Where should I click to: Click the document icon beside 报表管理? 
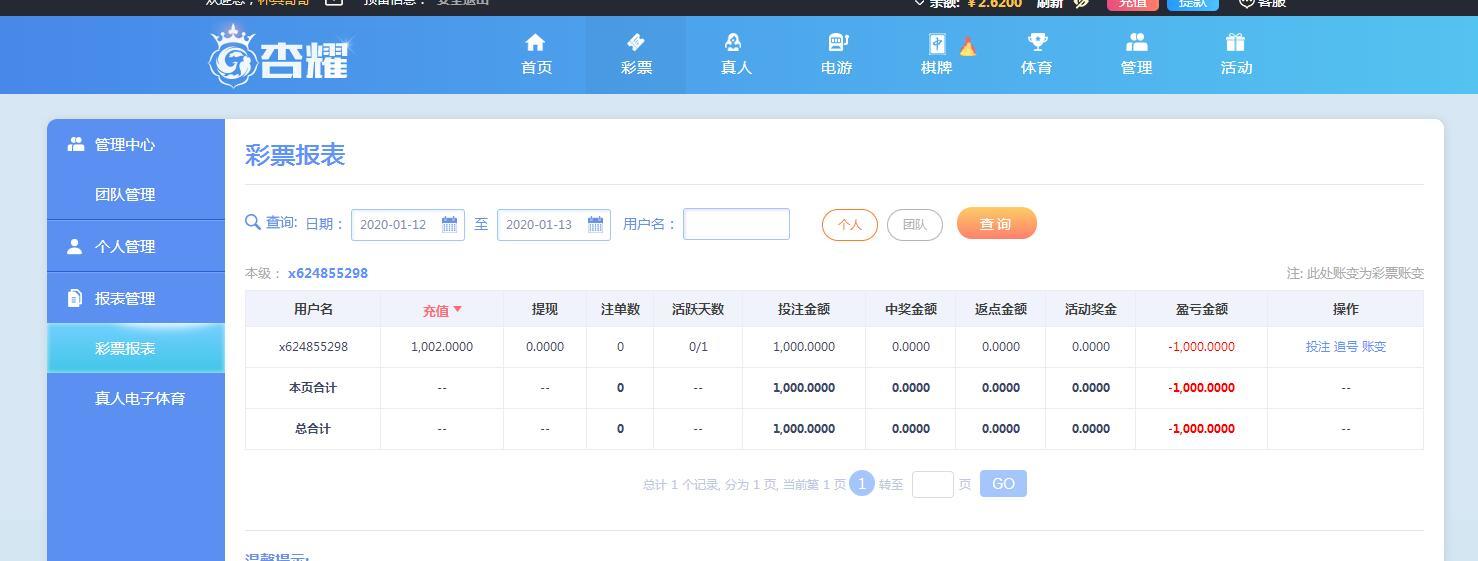[74, 298]
